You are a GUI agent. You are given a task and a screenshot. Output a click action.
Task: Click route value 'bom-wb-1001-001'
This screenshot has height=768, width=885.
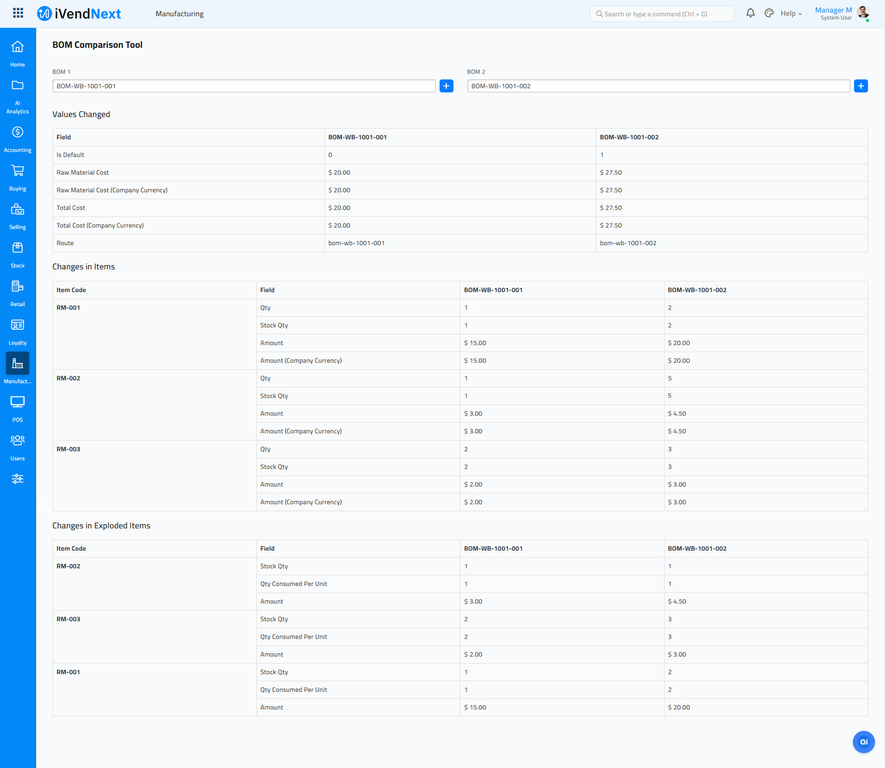point(356,243)
